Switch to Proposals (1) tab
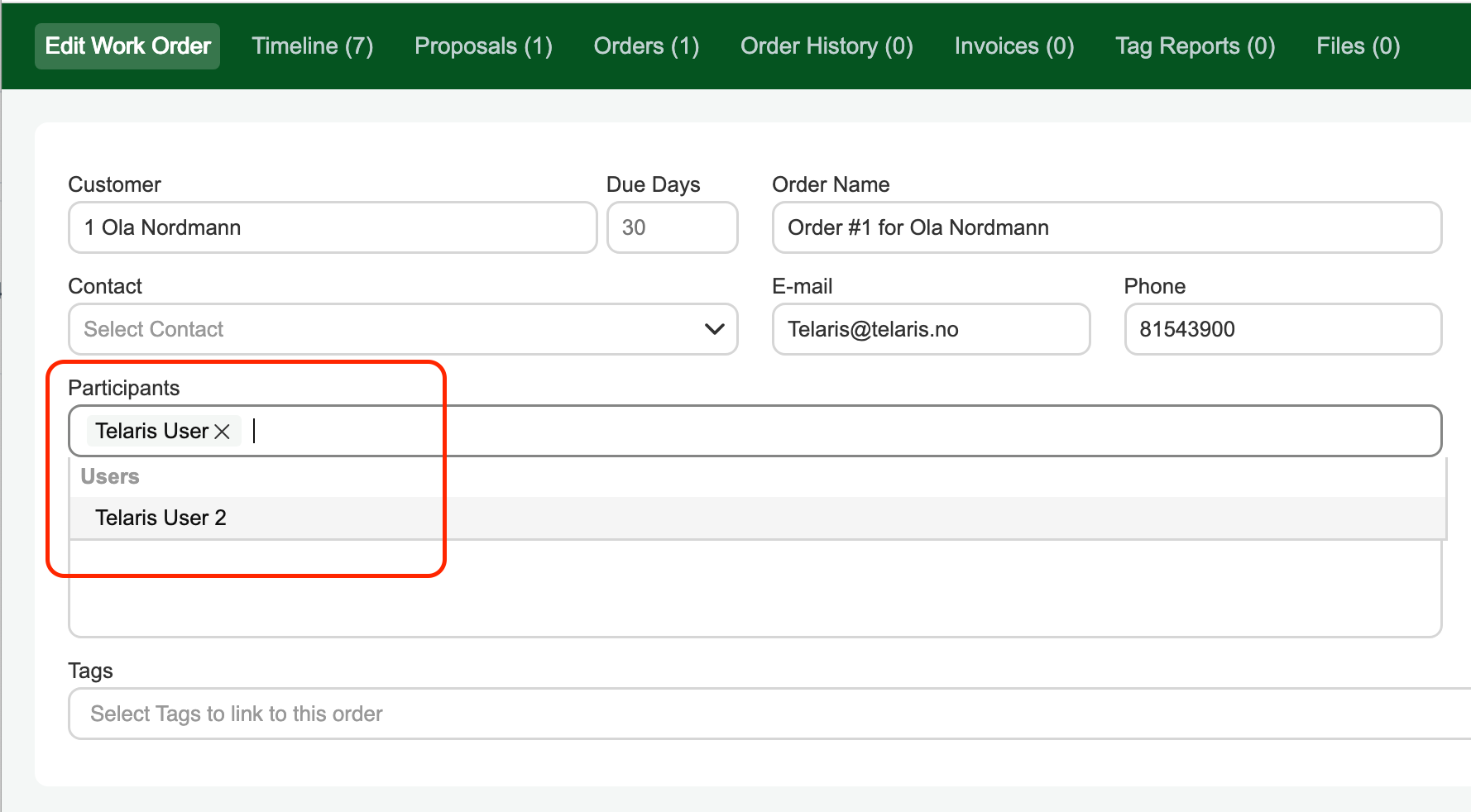 click(x=483, y=46)
